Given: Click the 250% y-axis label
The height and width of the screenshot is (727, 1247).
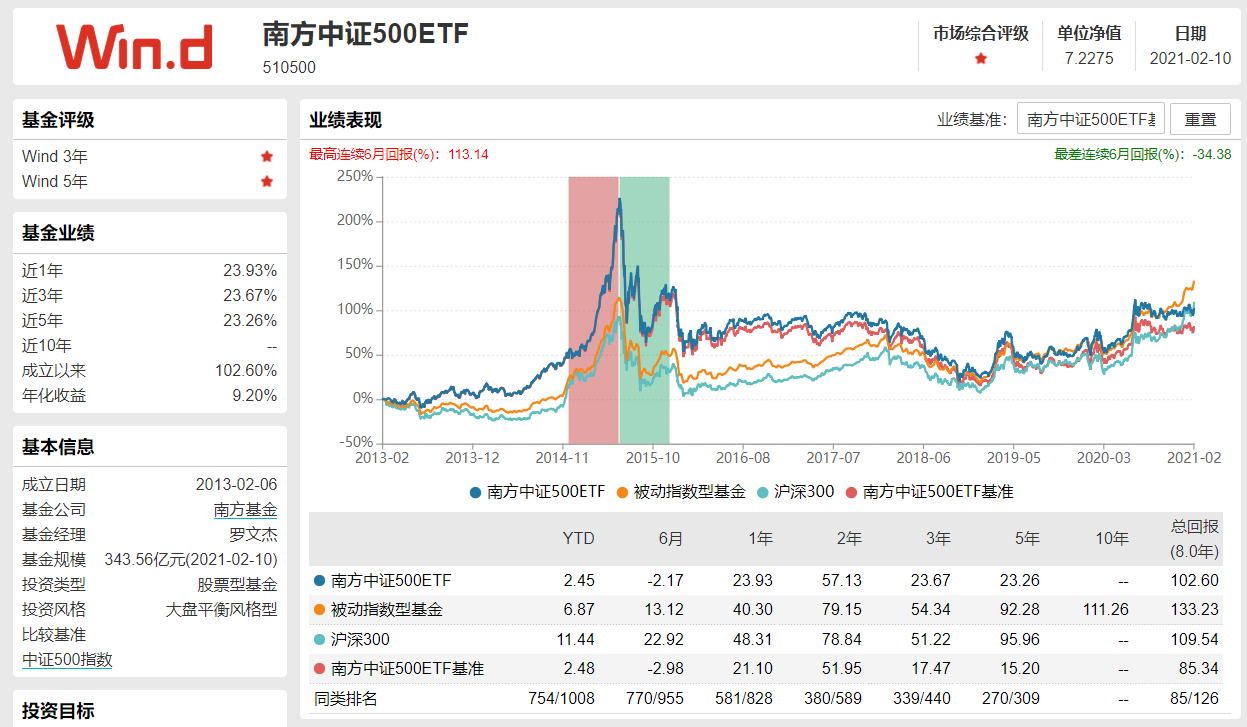Looking at the screenshot, I should pyautogui.click(x=355, y=176).
